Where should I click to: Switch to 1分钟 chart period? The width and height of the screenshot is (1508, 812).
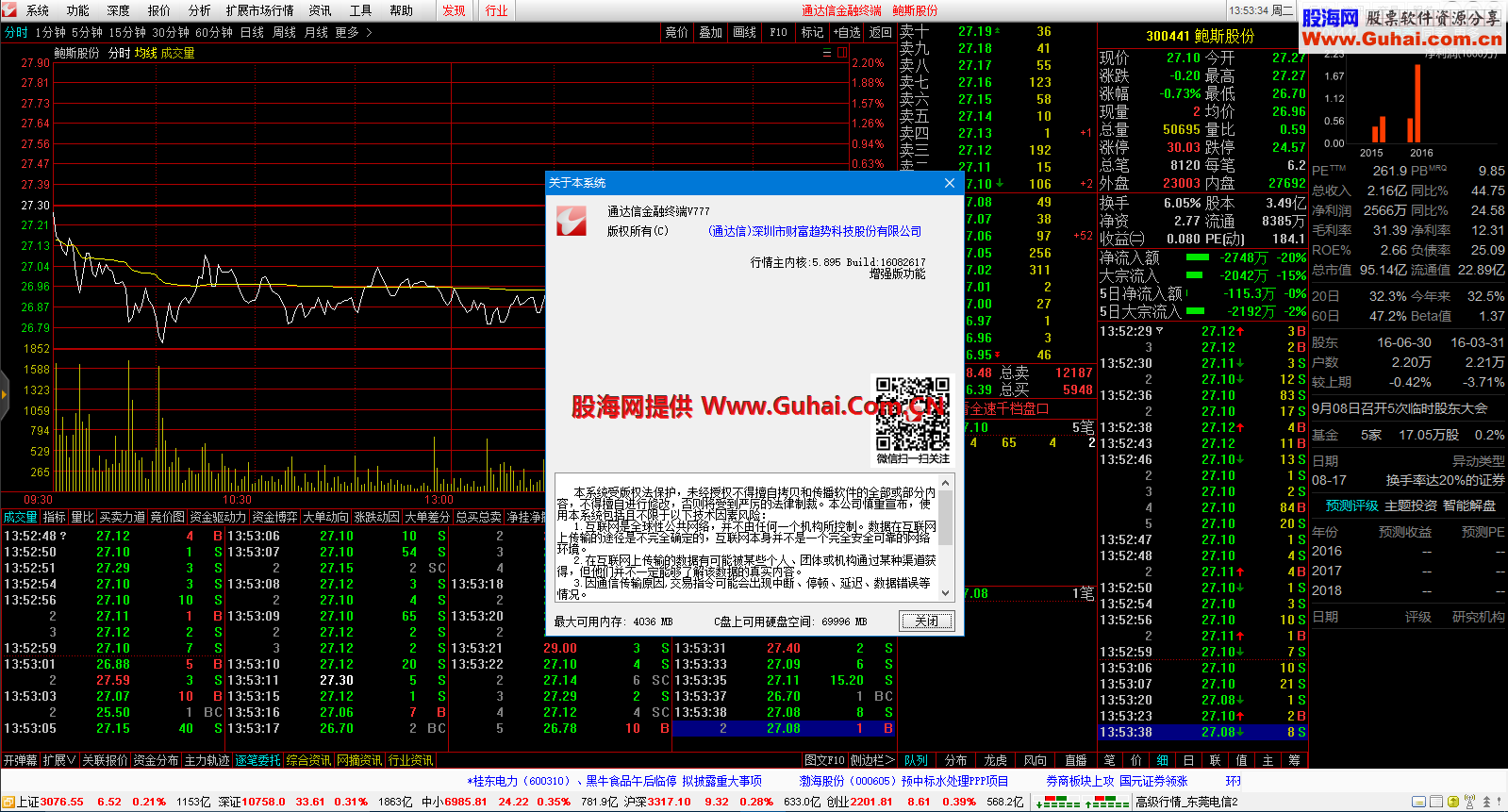click(50, 32)
